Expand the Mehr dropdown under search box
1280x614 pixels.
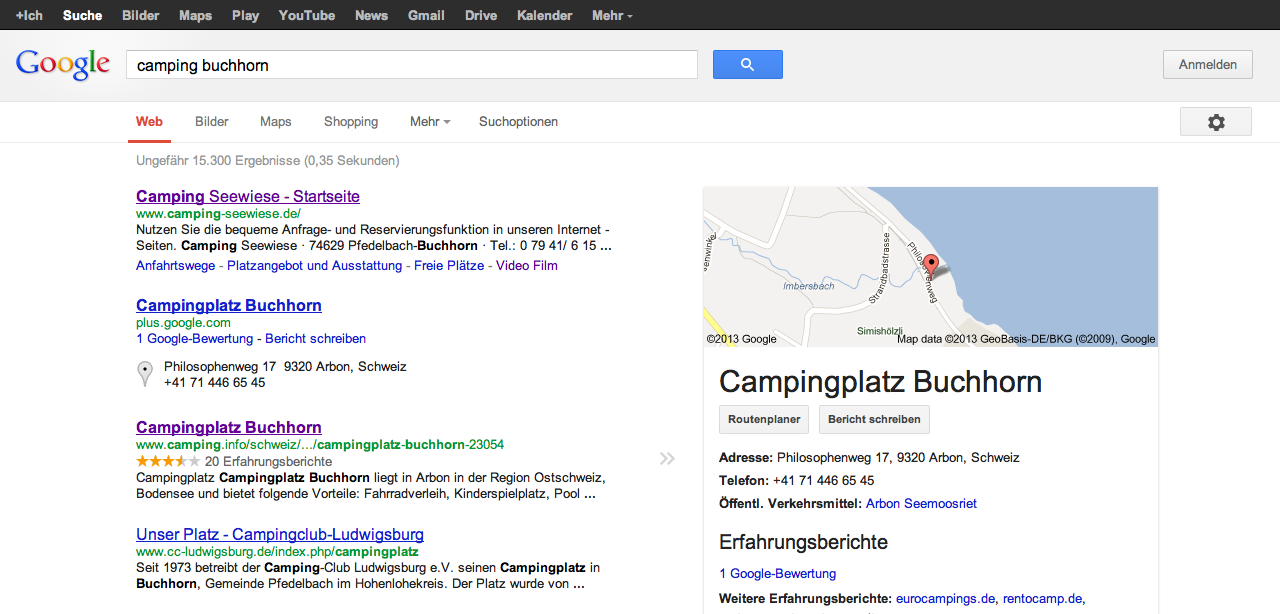429,122
